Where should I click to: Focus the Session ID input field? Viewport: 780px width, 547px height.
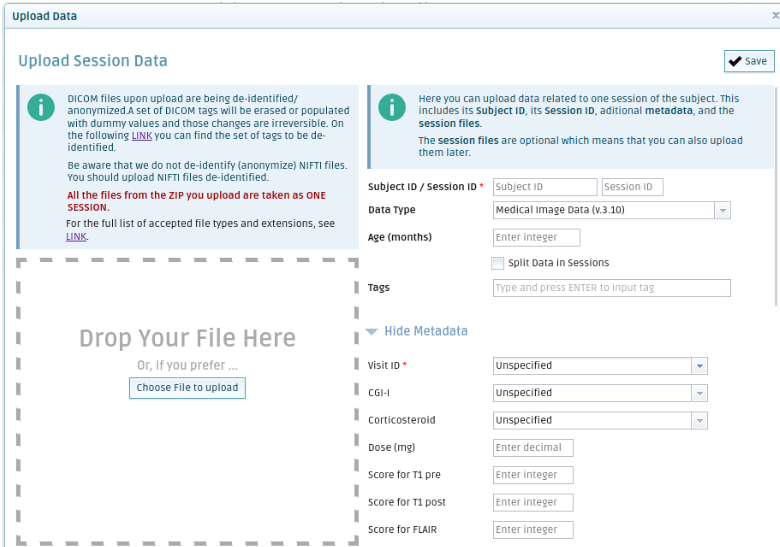click(x=632, y=187)
